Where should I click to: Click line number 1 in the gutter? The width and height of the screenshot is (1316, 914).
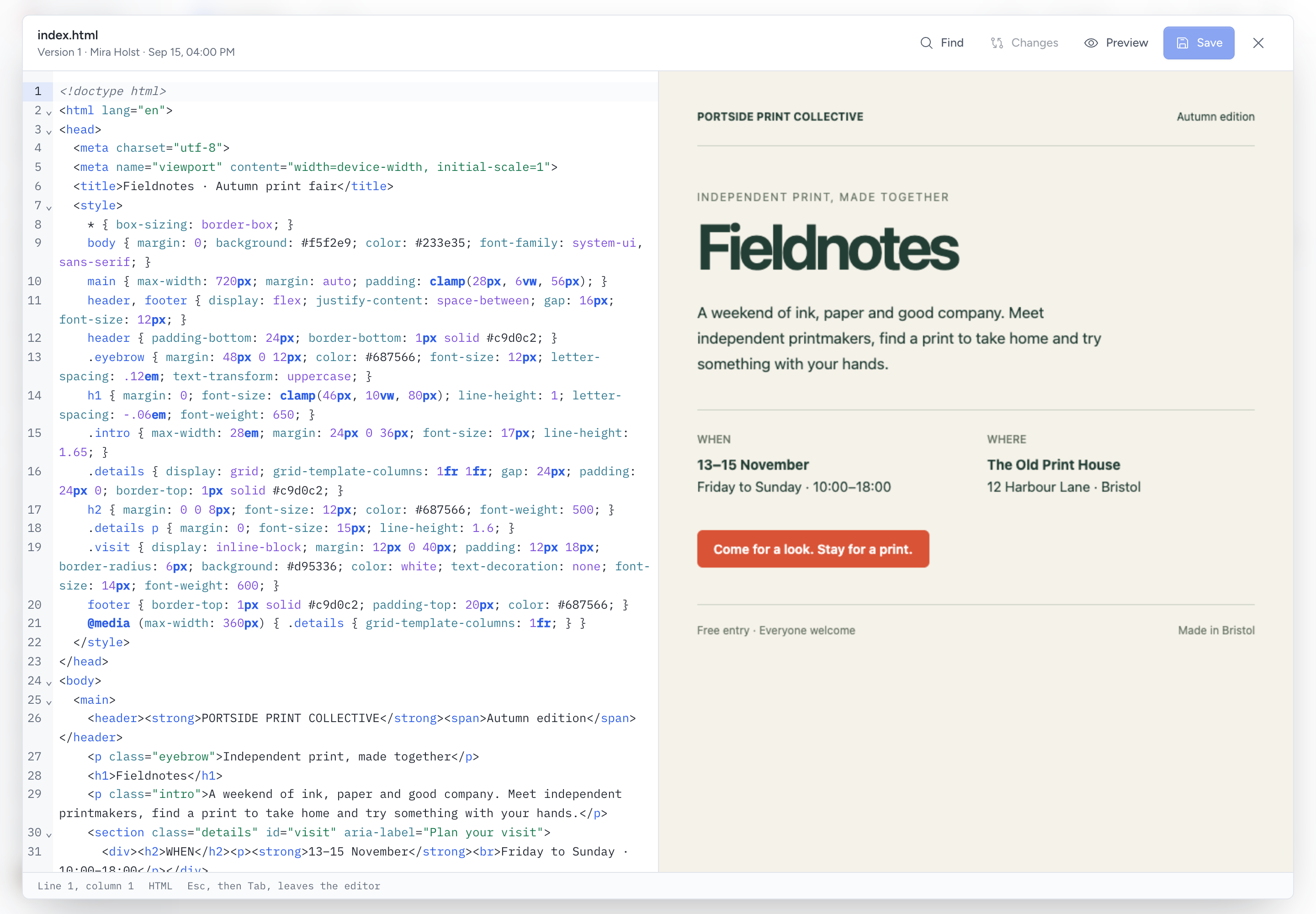click(x=38, y=91)
